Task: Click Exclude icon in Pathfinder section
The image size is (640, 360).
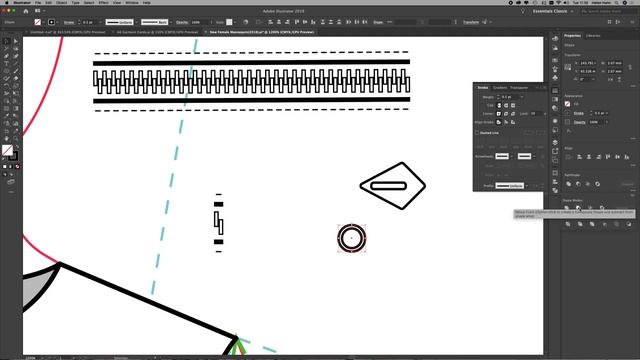Action: tap(598, 184)
